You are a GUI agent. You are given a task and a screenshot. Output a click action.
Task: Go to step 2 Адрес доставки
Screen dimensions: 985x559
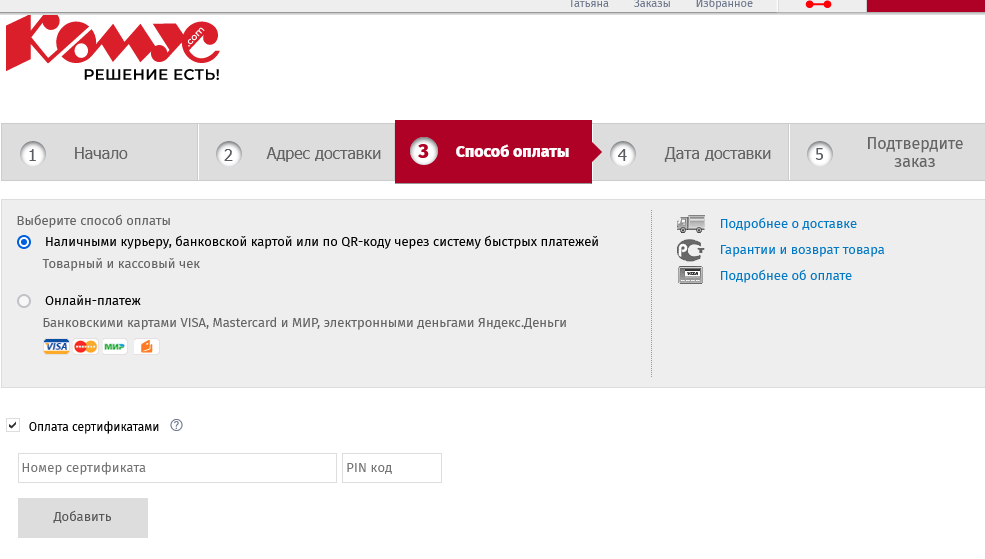click(297, 153)
